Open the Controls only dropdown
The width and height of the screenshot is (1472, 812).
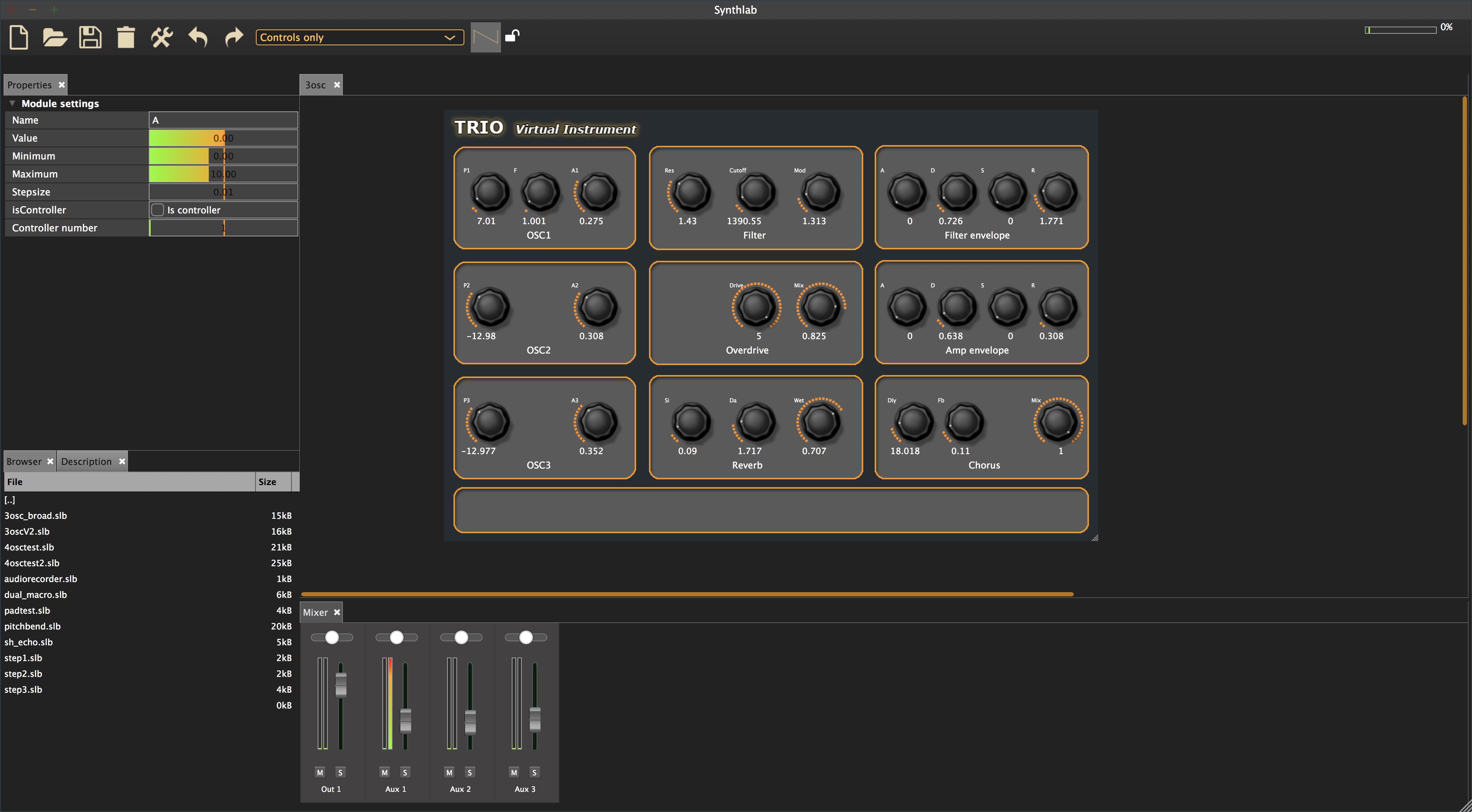coord(359,37)
